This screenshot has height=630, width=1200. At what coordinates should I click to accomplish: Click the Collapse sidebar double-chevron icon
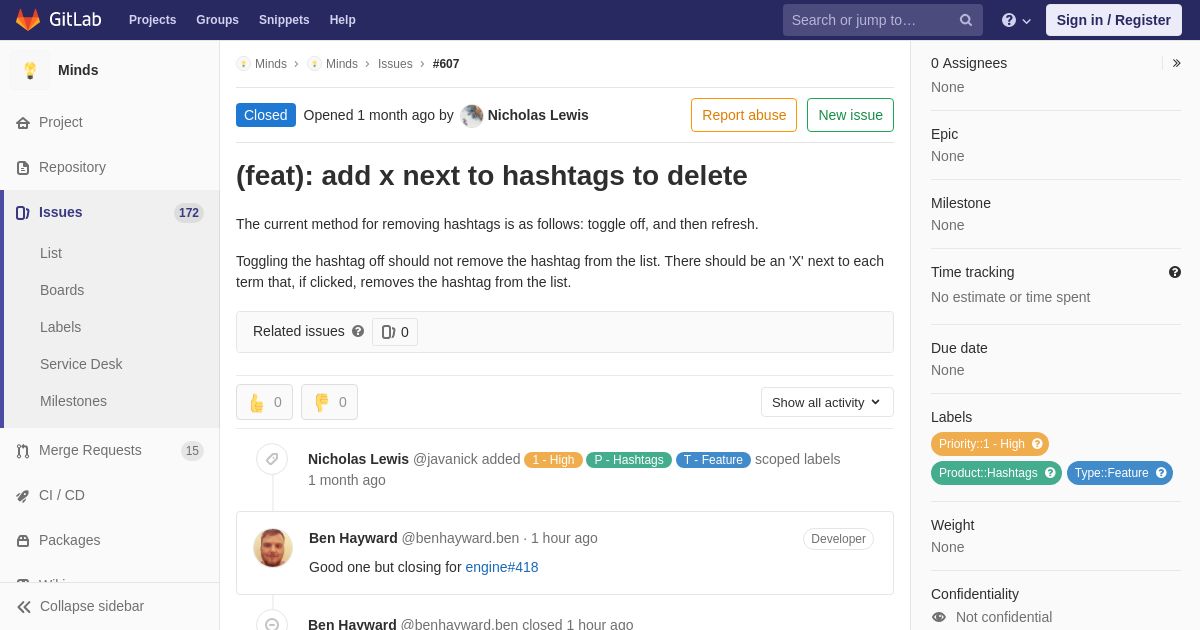pos(24,607)
